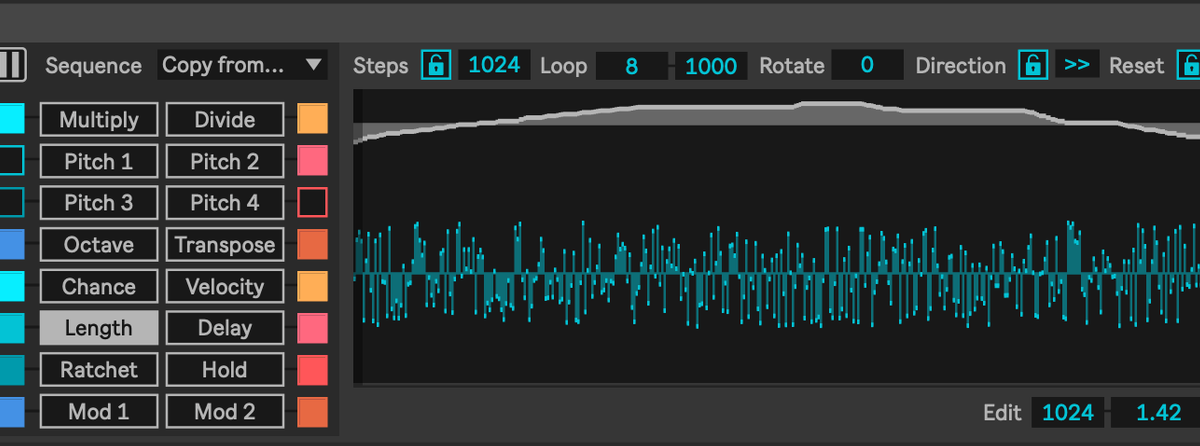Open the Copy from... dropdown
This screenshot has height=446, width=1200.
[243, 65]
